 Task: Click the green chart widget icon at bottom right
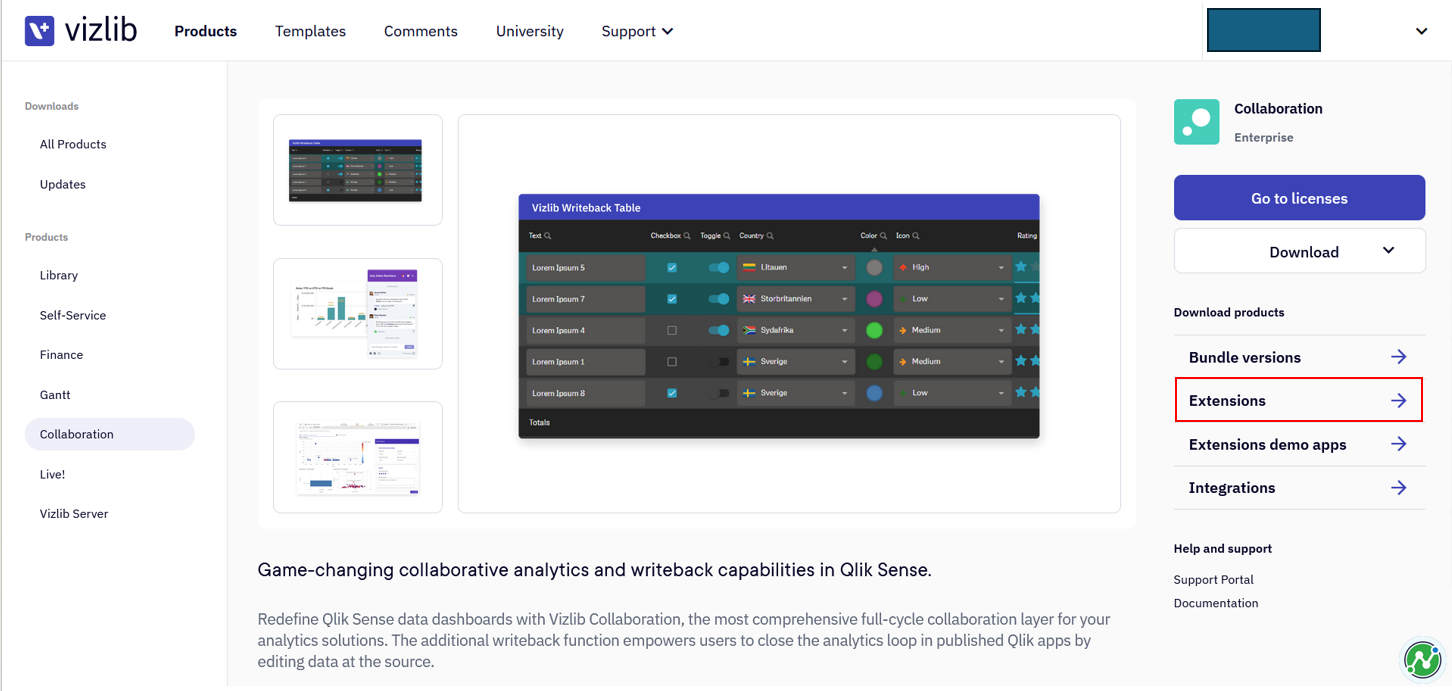click(x=1422, y=659)
